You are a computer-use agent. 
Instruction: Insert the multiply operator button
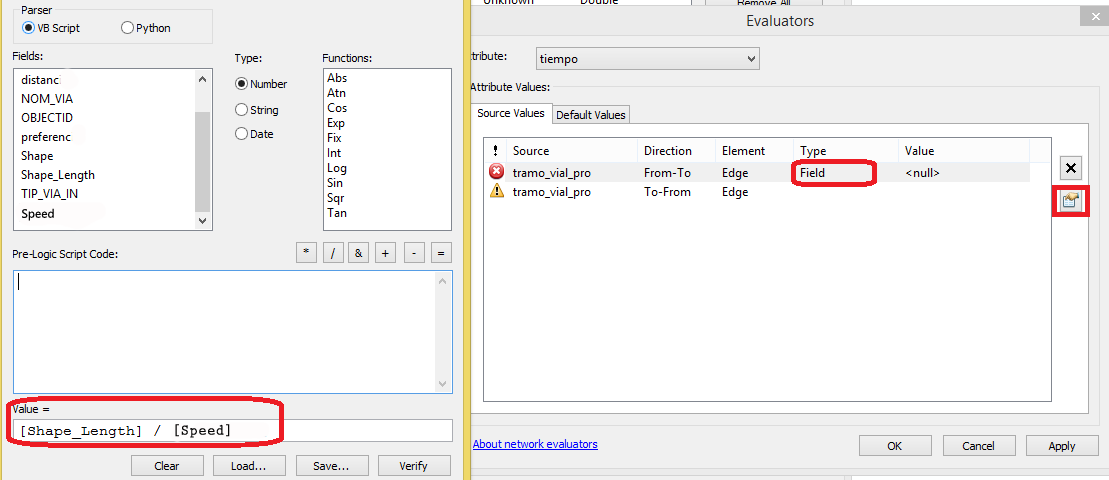coord(306,253)
